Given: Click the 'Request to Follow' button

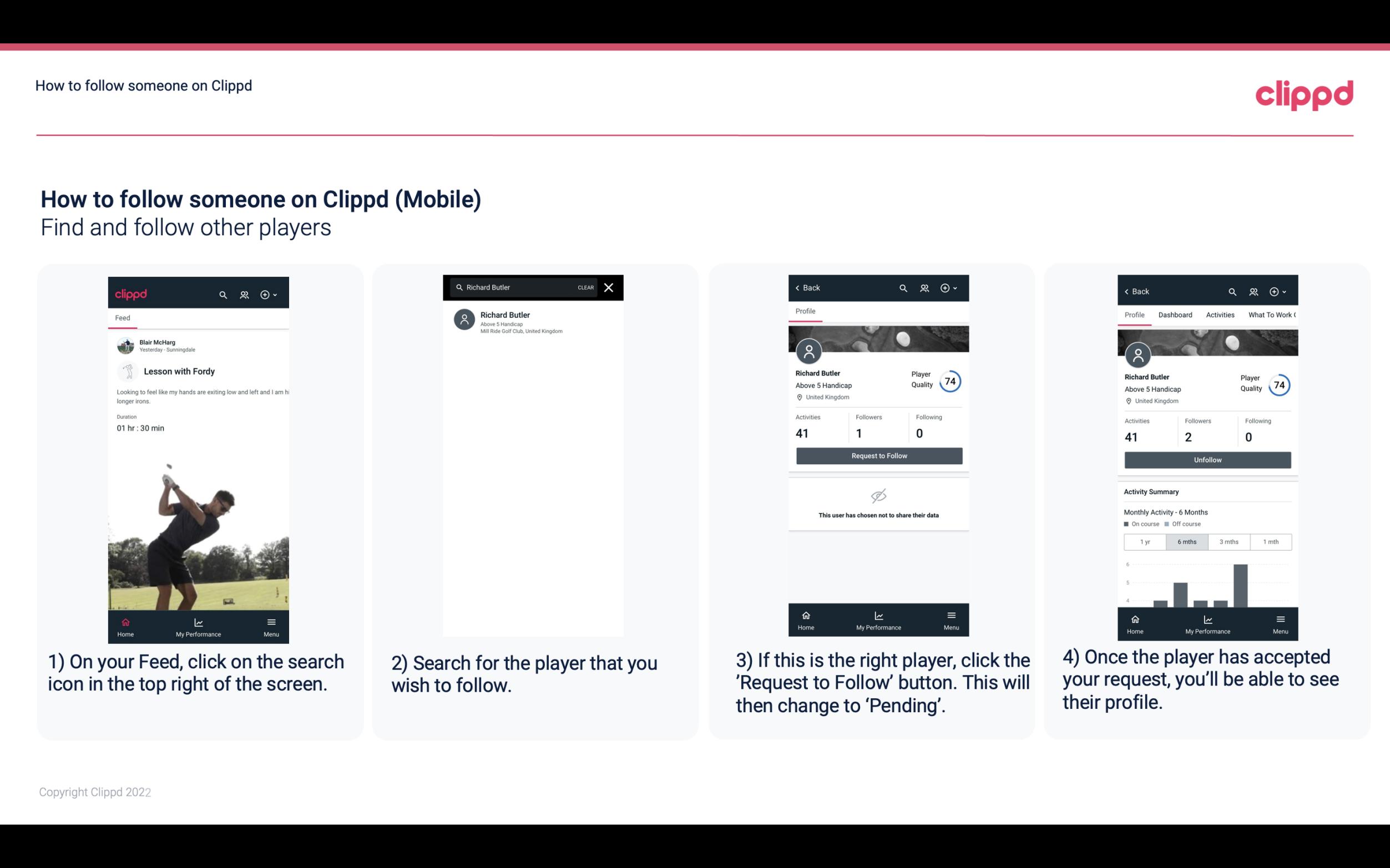Looking at the screenshot, I should coord(877,455).
